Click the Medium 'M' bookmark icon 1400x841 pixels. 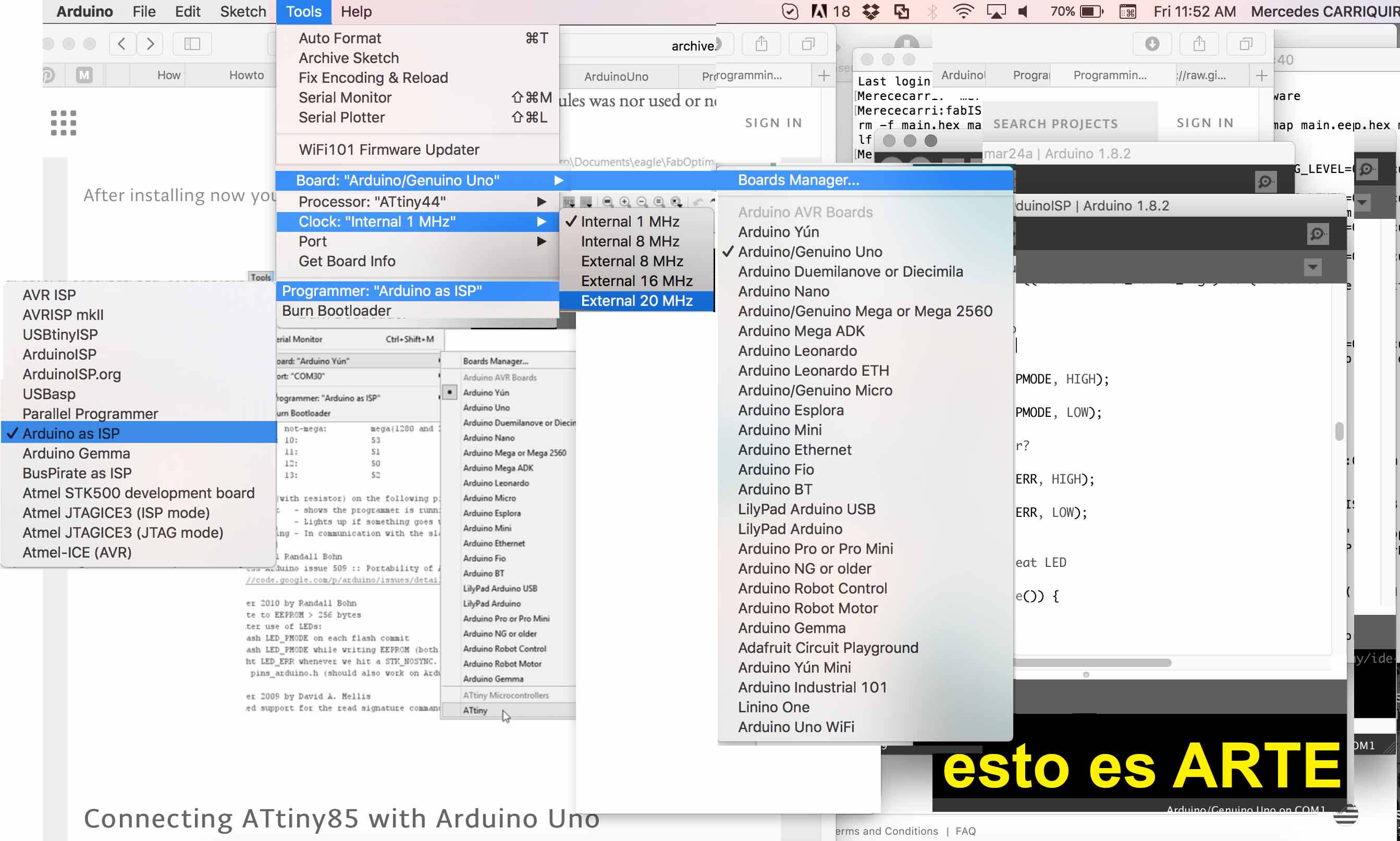[x=84, y=75]
